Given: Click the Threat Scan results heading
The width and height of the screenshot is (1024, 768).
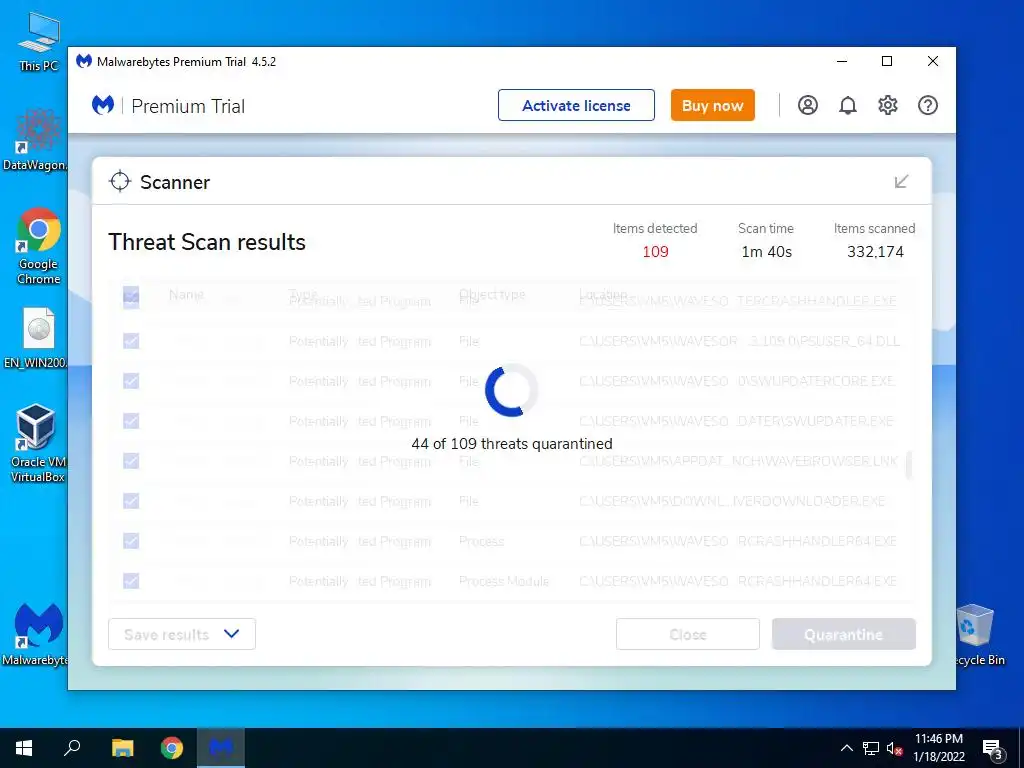Looking at the screenshot, I should click(x=207, y=242).
